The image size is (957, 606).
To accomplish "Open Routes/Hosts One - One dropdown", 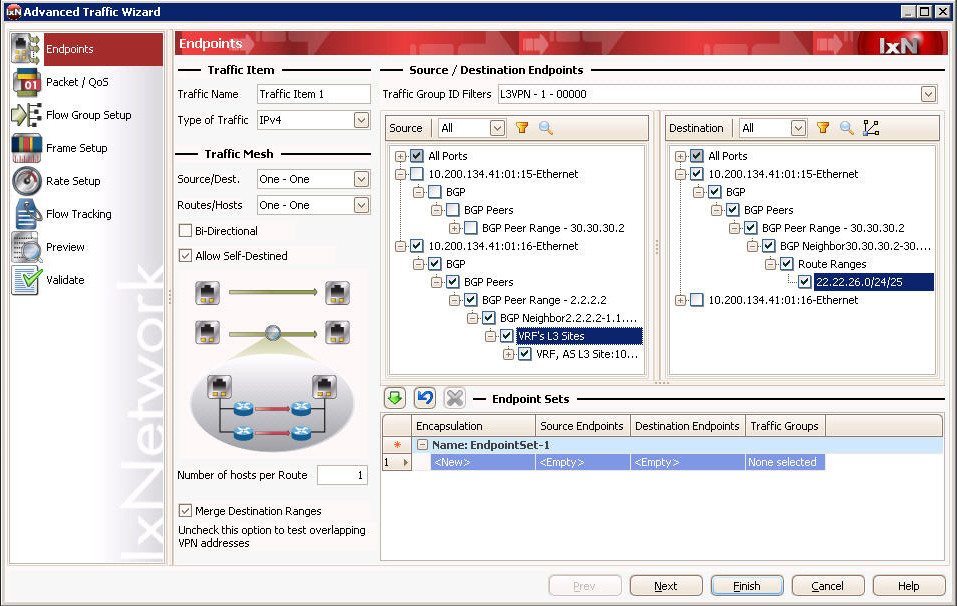I will click(x=361, y=205).
